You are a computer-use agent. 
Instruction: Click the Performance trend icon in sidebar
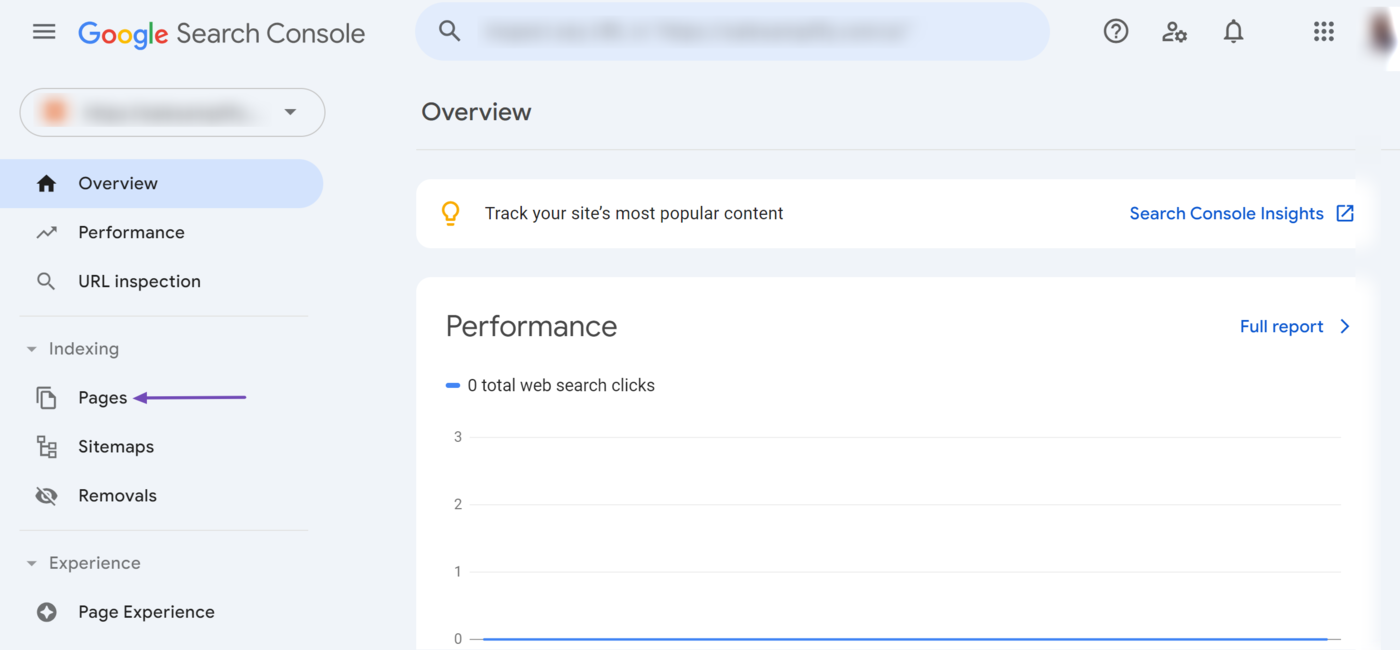[x=46, y=232]
